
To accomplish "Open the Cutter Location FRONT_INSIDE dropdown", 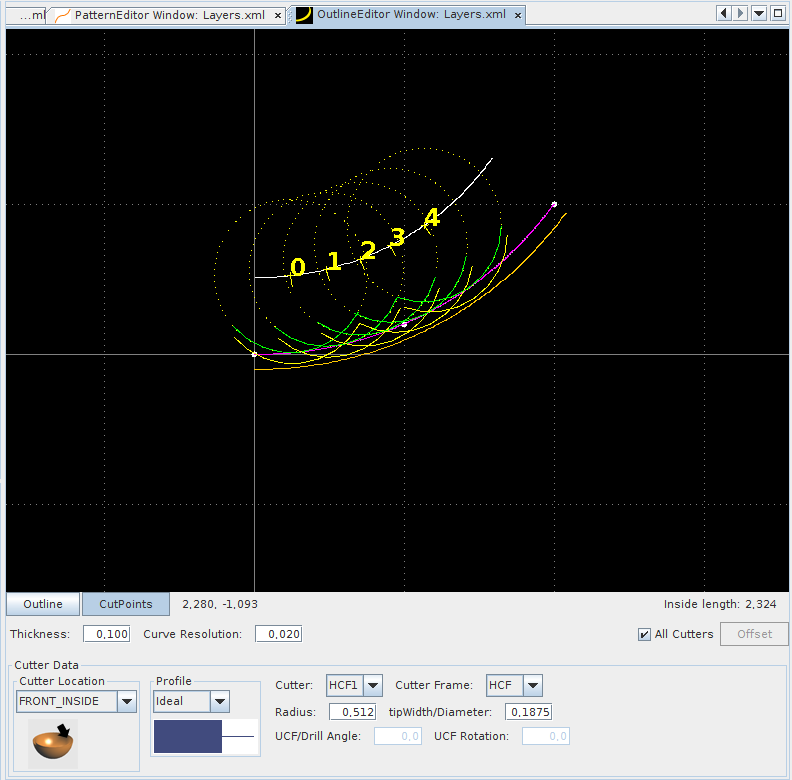I will [76, 701].
